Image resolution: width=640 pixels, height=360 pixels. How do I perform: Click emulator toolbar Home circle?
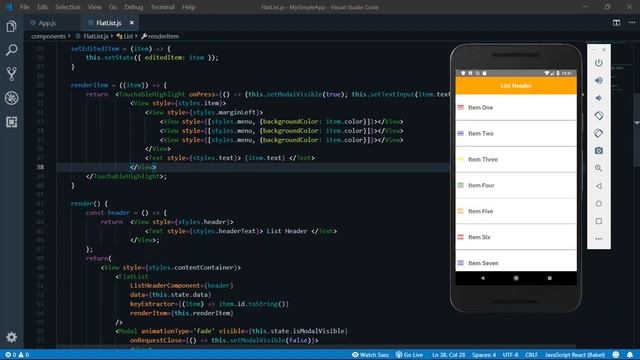point(599,204)
